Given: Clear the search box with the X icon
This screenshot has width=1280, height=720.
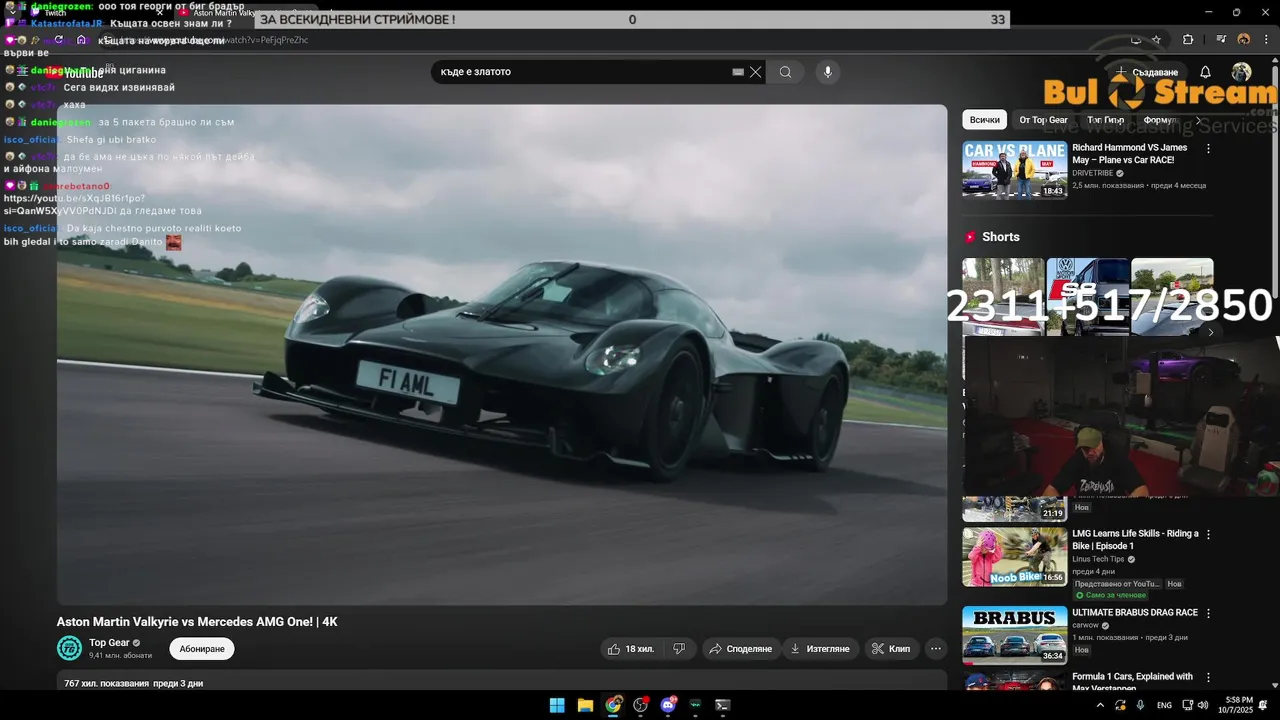Looking at the screenshot, I should tap(756, 72).
